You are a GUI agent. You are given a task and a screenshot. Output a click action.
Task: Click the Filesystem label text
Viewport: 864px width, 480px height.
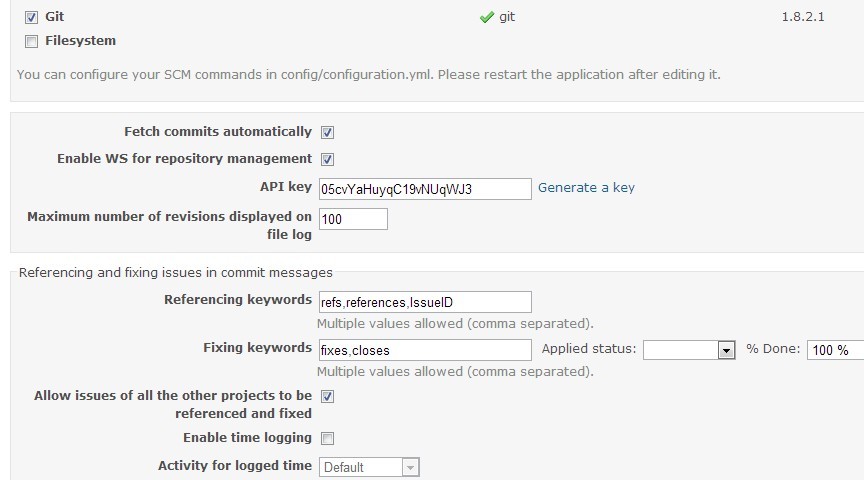(x=80, y=41)
